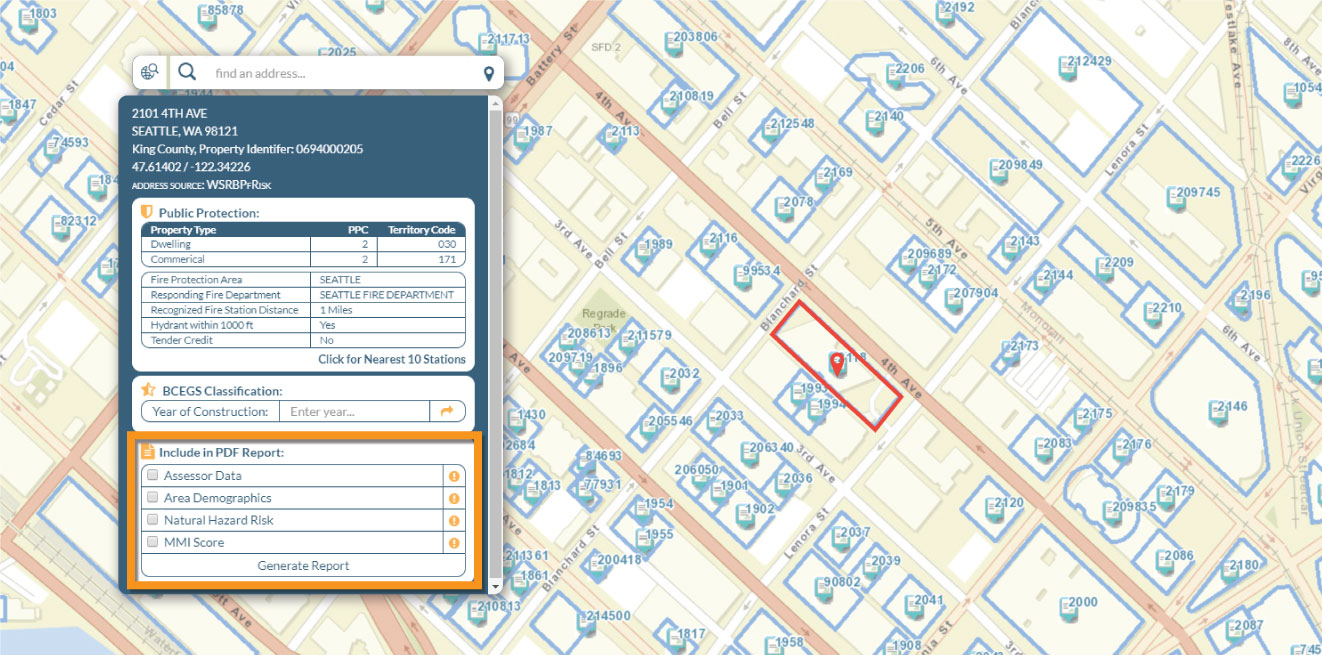Screen dimensions: 1322x655
Task: Select building icon labeled 99534
Action: tap(743, 277)
